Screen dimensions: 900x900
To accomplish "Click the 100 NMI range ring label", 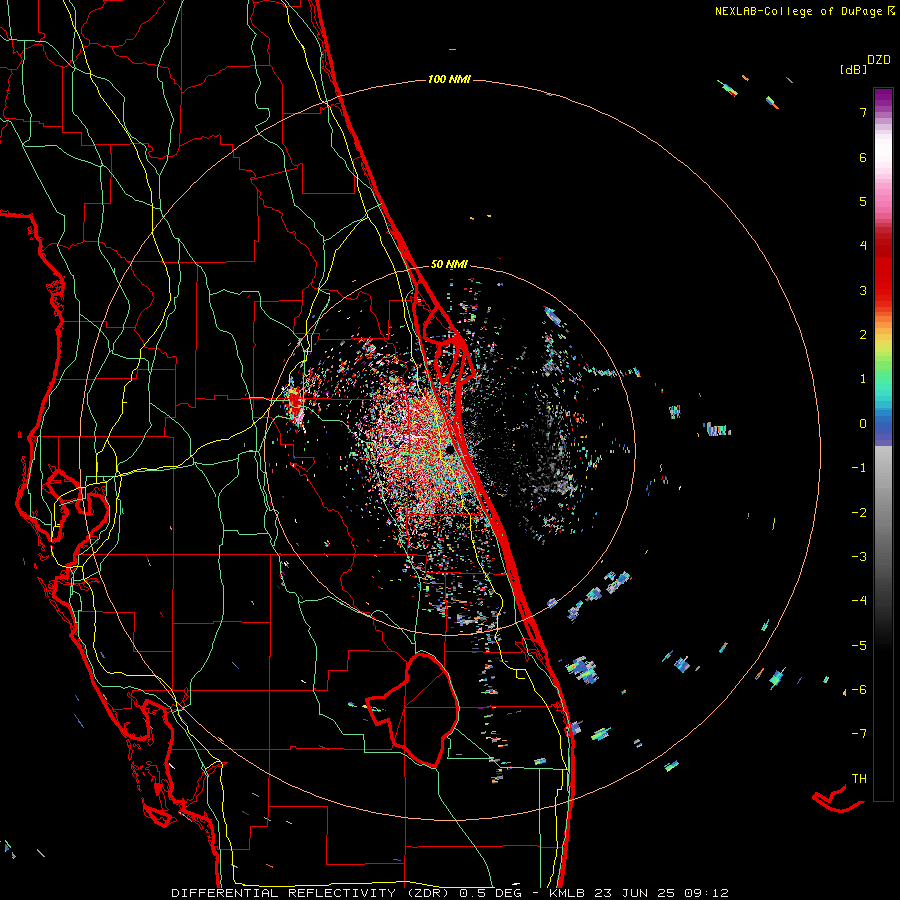I will click(x=449, y=79).
